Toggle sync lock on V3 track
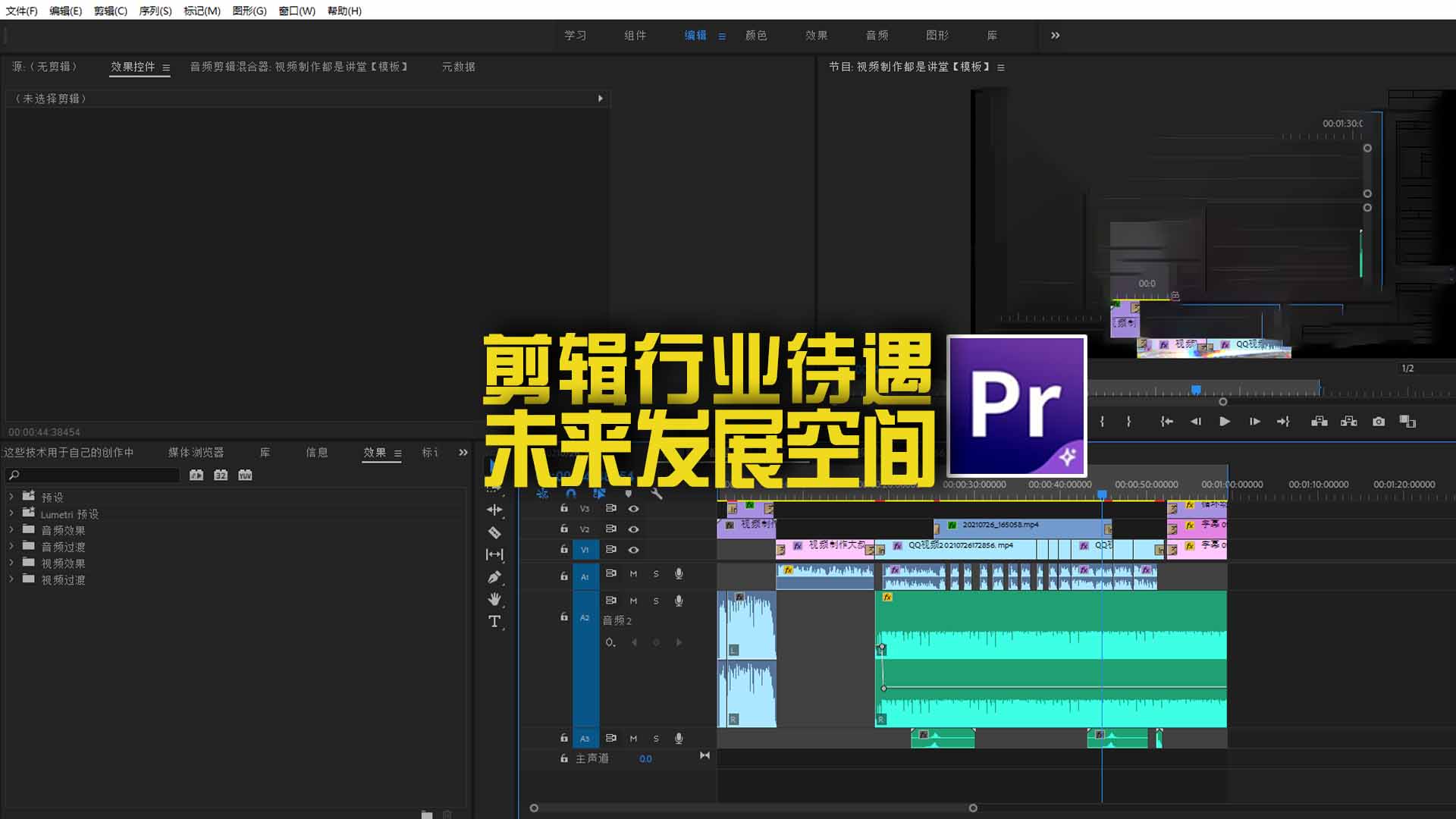The image size is (1456, 819). (x=610, y=509)
